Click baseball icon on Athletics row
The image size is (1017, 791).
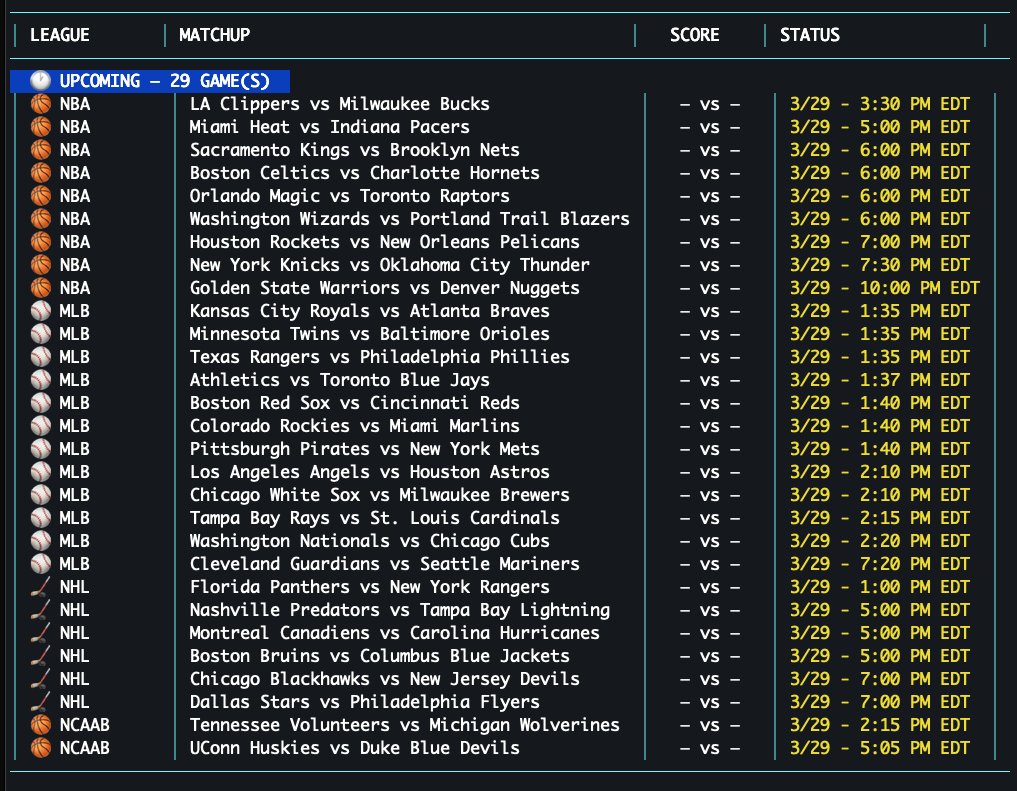(x=40, y=380)
